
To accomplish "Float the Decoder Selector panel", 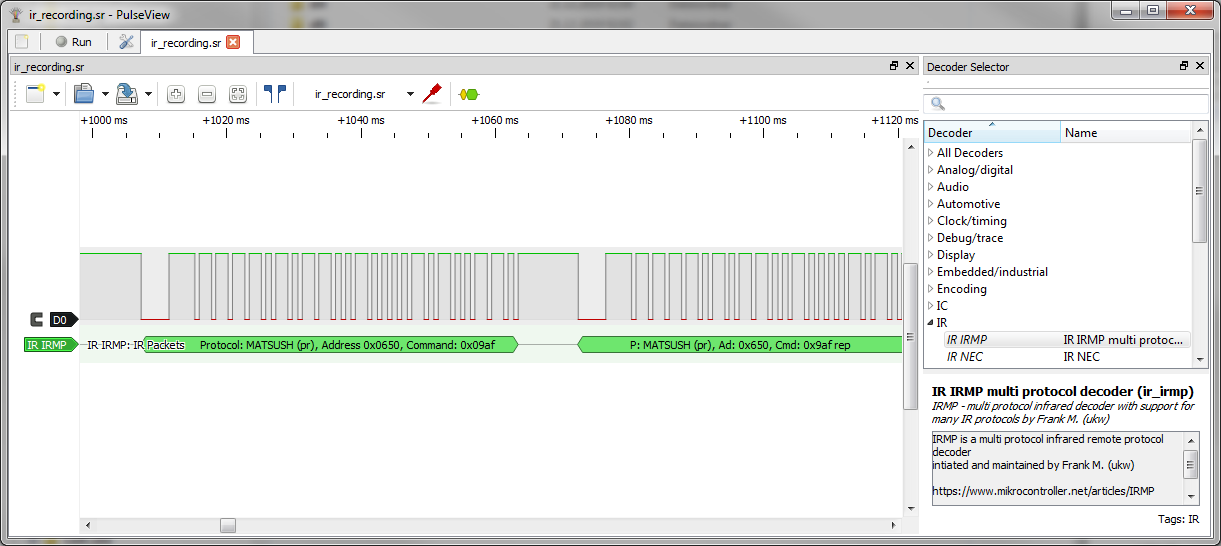I will click(1184, 66).
